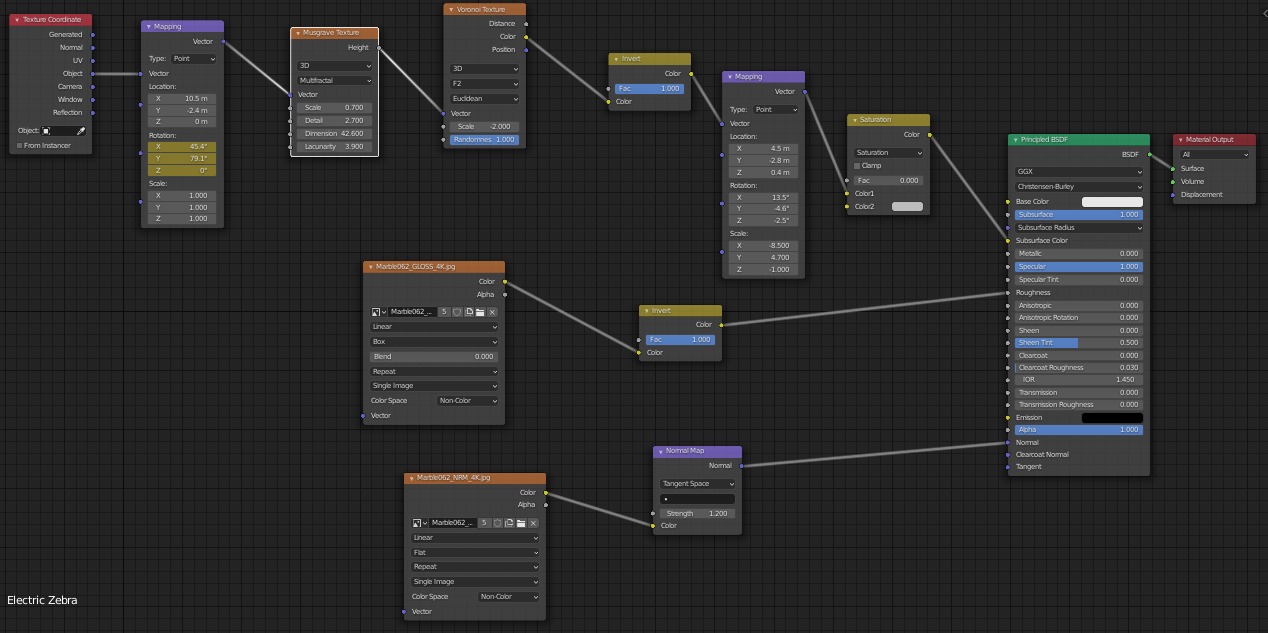Collapse the Musgrave Texture node
The width and height of the screenshot is (1268, 633).
298,33
